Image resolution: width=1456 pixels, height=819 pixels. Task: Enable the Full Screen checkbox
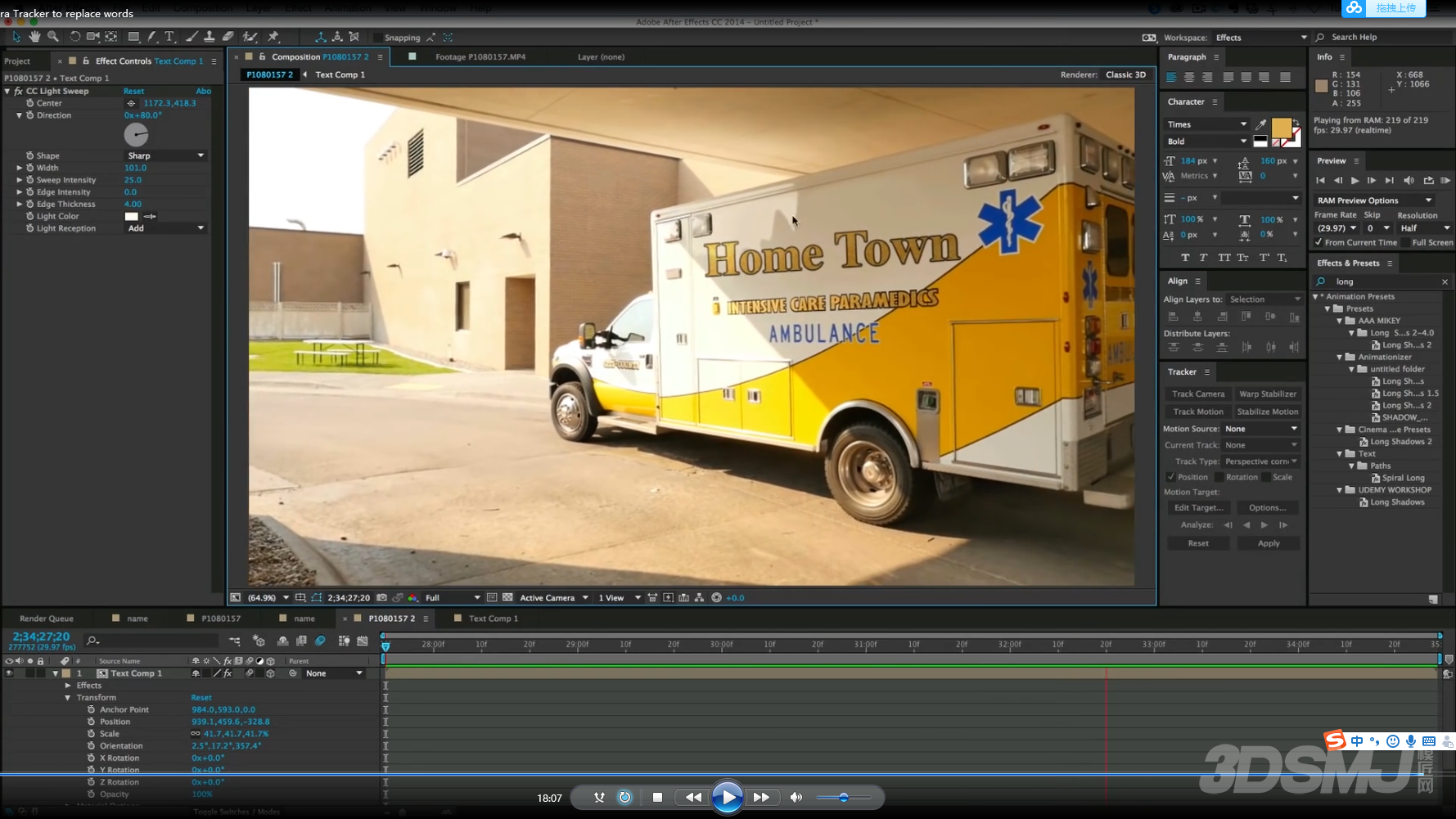[x=1405, y=242]
